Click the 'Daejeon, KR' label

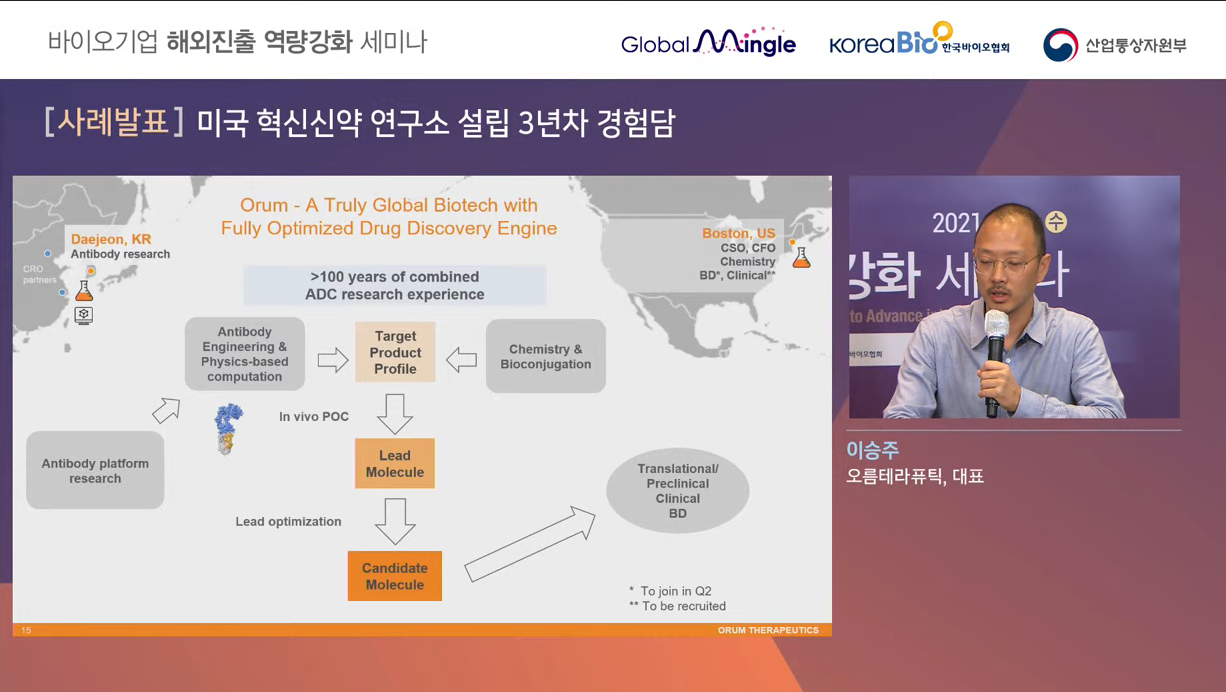click(x=111, y=239)
